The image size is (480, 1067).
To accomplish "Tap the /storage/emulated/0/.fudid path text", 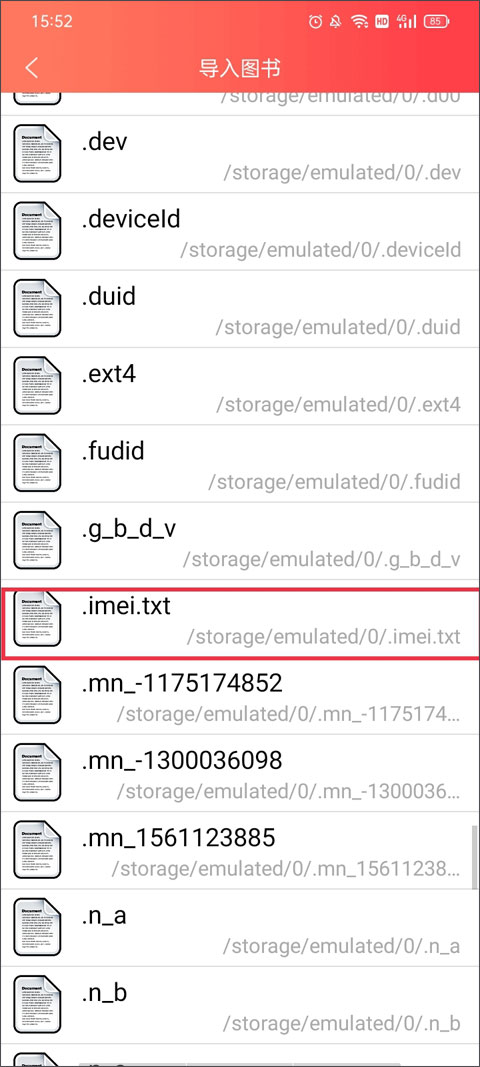I will [334, 482].
